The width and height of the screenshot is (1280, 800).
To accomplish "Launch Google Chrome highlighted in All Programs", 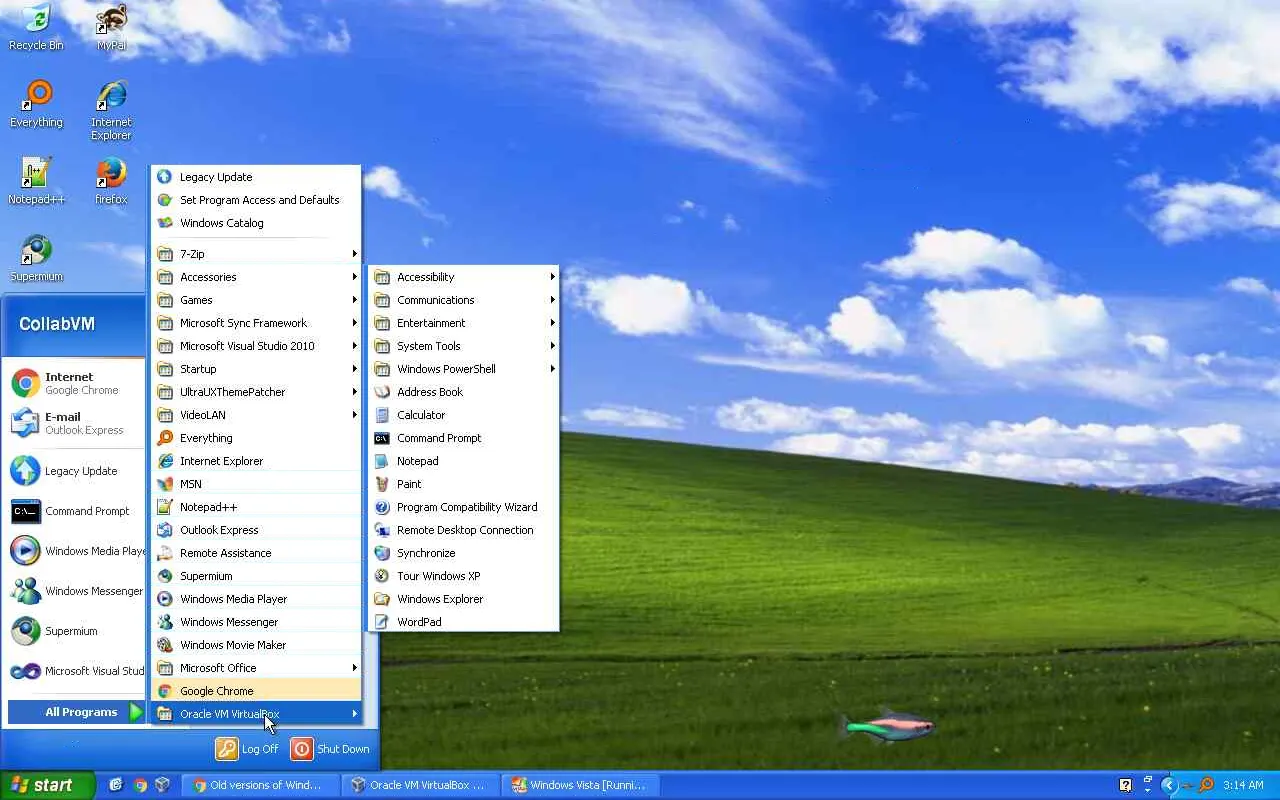I will coord(256,691).
